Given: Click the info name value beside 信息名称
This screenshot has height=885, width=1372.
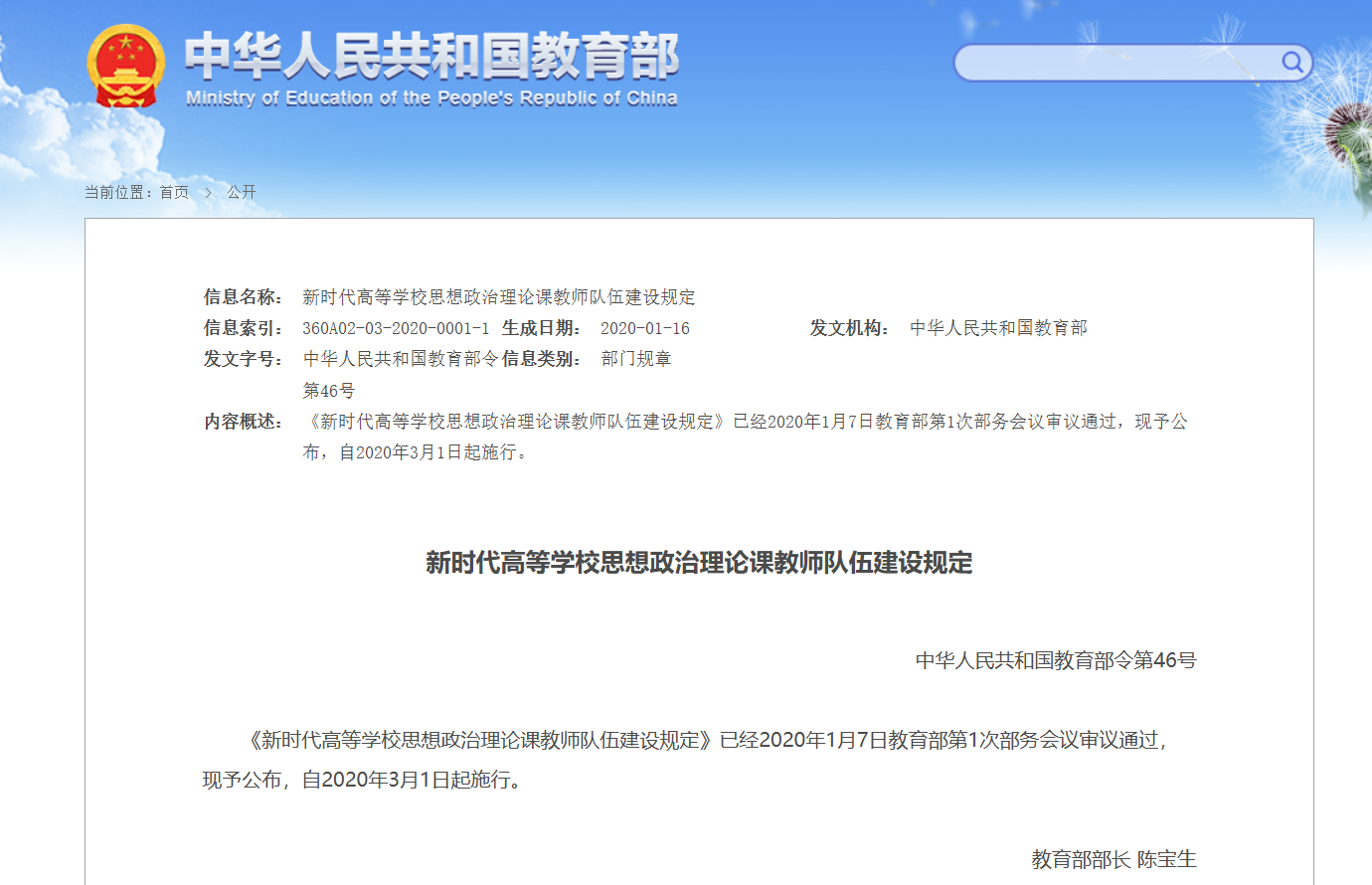Looking at the screenshot, I should coord(499,297).
